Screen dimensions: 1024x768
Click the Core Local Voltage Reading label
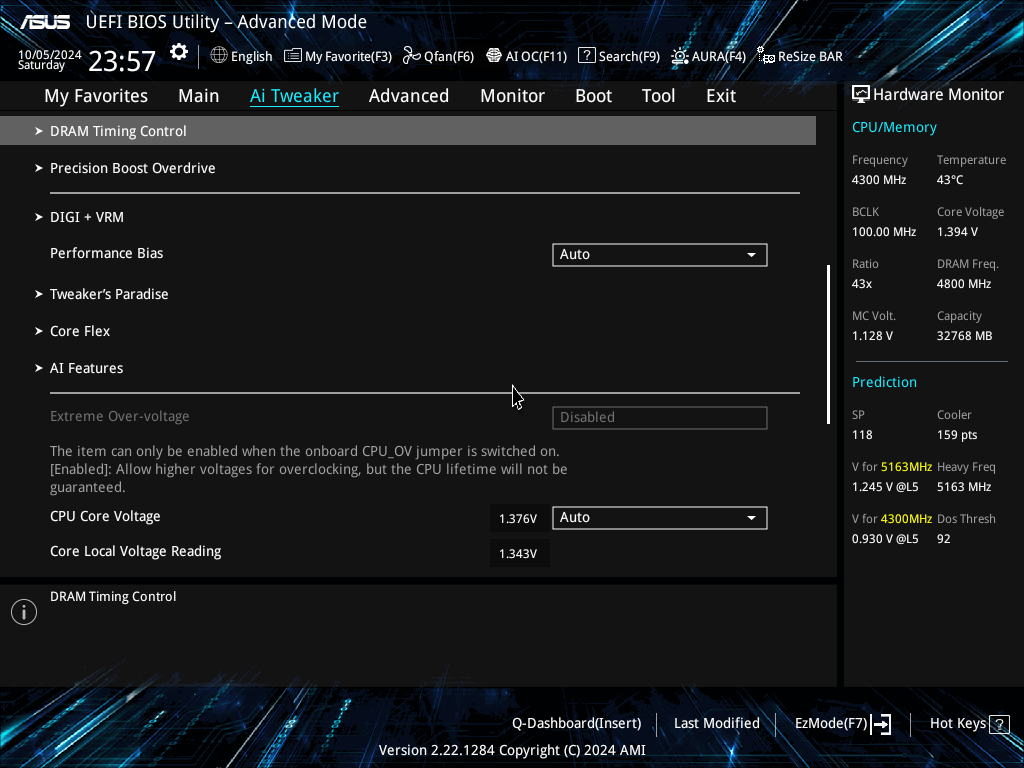(136, 551)
